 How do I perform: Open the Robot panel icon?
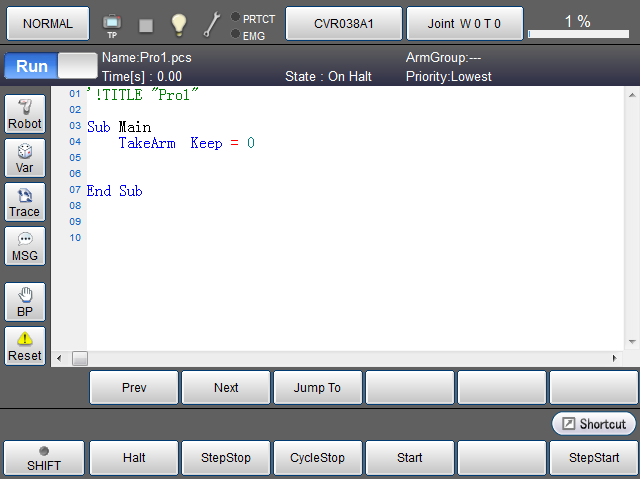(25, 114)
